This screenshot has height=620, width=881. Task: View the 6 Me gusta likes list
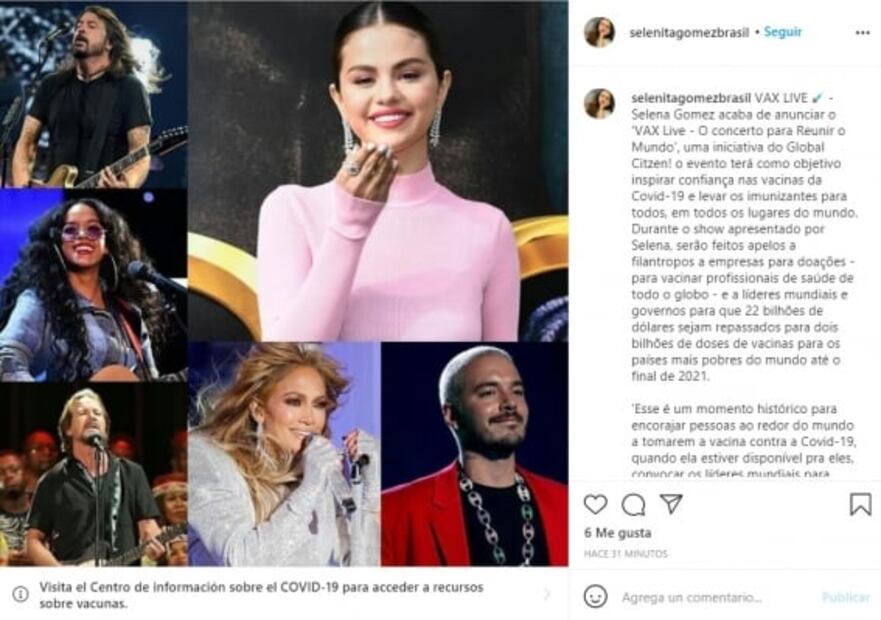[617, 533]
